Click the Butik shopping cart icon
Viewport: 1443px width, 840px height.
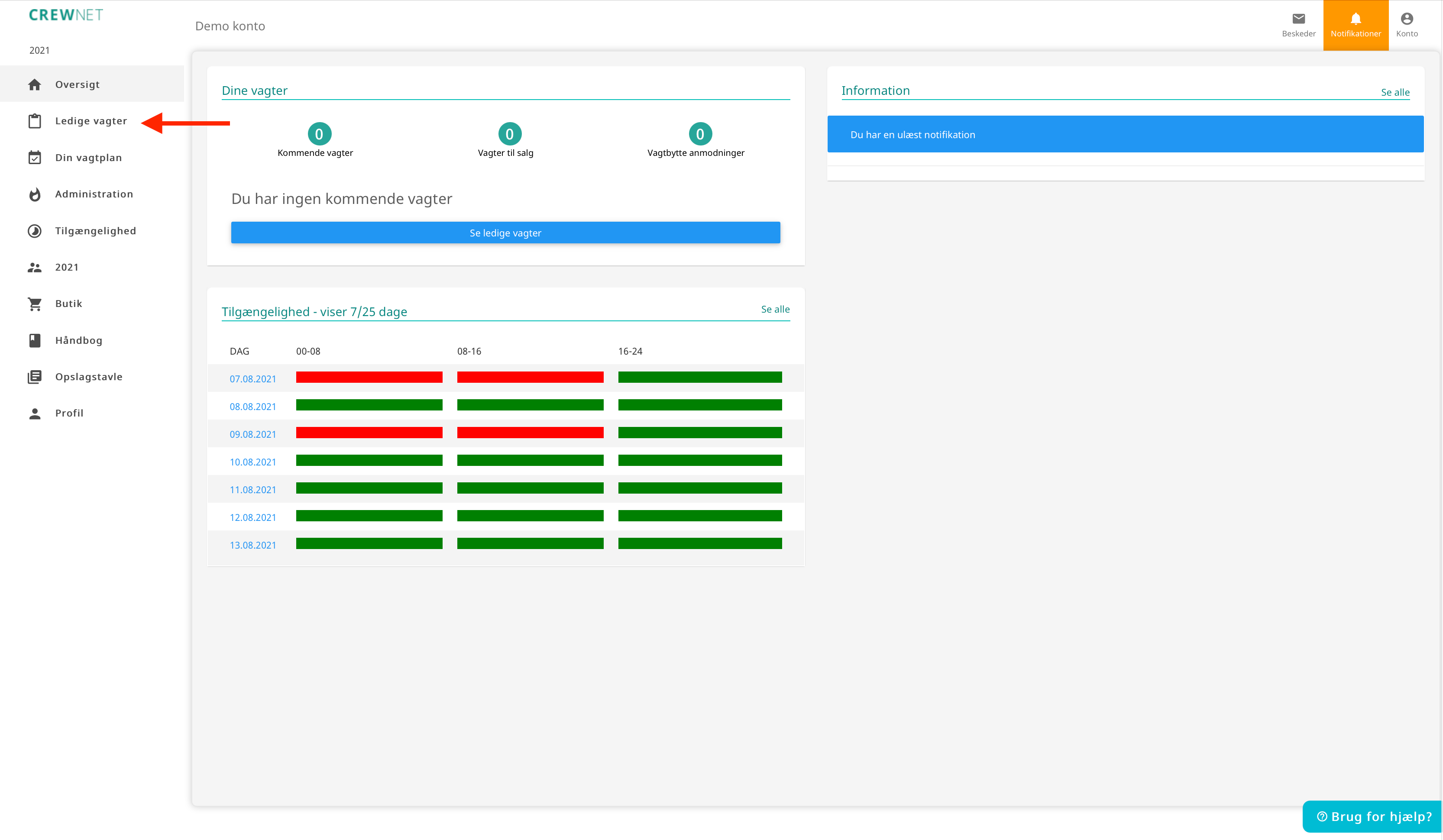click(x=34, y=304)
